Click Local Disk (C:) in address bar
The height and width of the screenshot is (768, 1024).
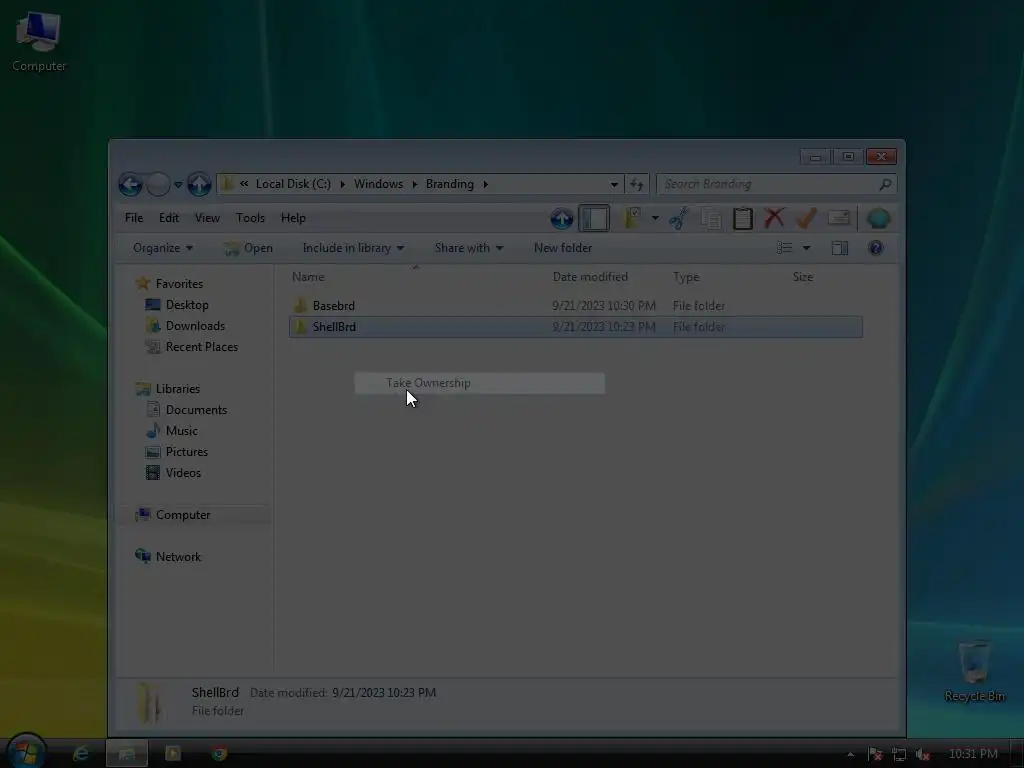pyautogui.click(x=293, y=184)
